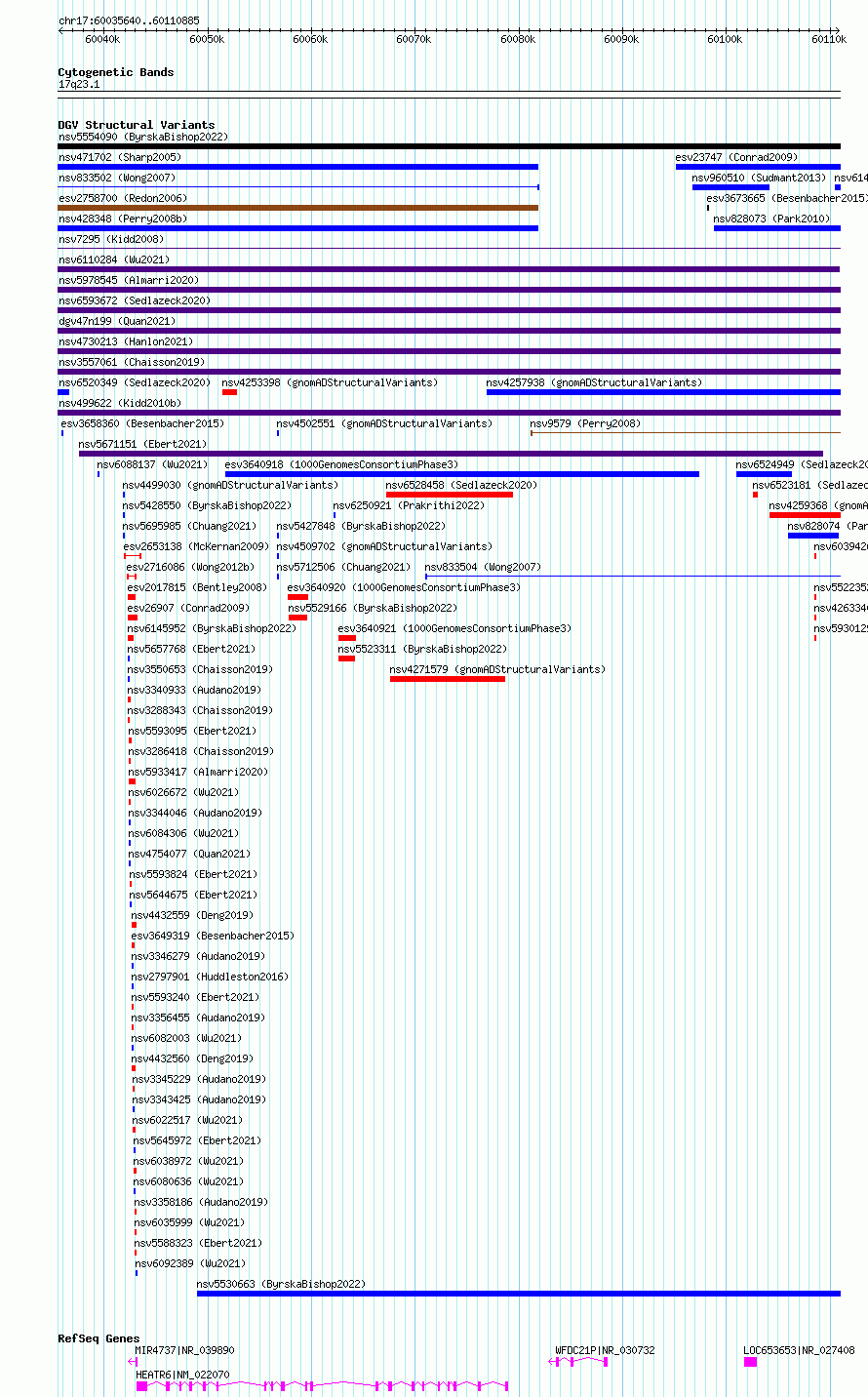Click the red nsv4253398 gnomAD variant bar
This screenshot has width=868, height=1397.
tap(230, 392)
